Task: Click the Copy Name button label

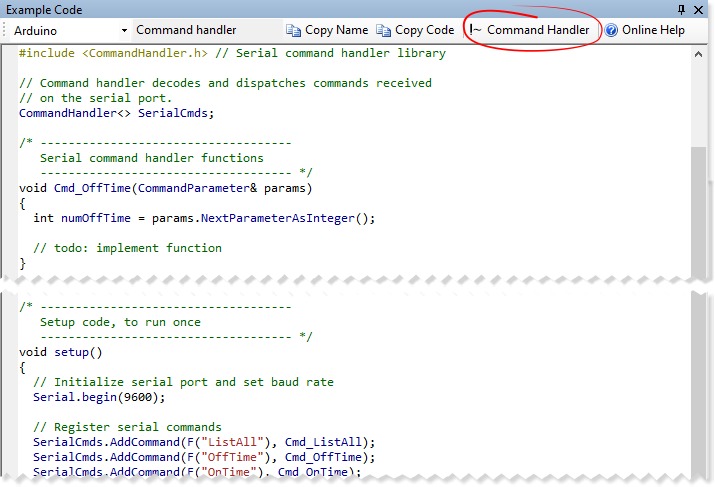Action: coord(337,30)
